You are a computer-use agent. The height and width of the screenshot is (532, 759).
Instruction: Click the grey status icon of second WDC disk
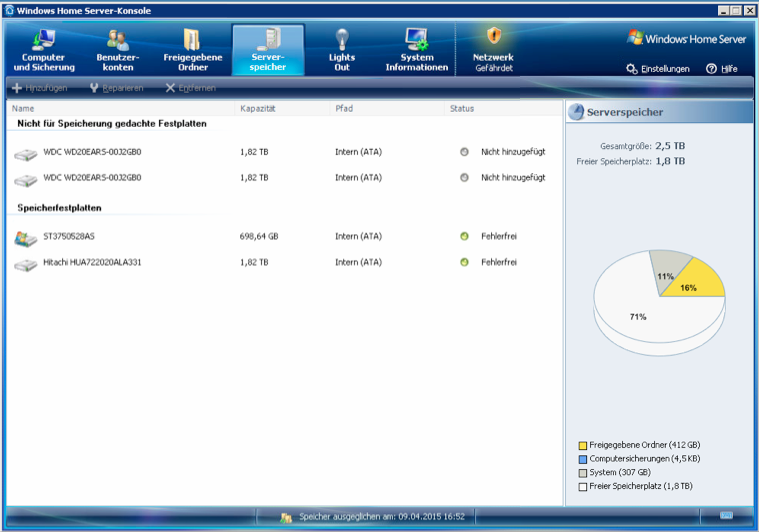tap(464, 177)
